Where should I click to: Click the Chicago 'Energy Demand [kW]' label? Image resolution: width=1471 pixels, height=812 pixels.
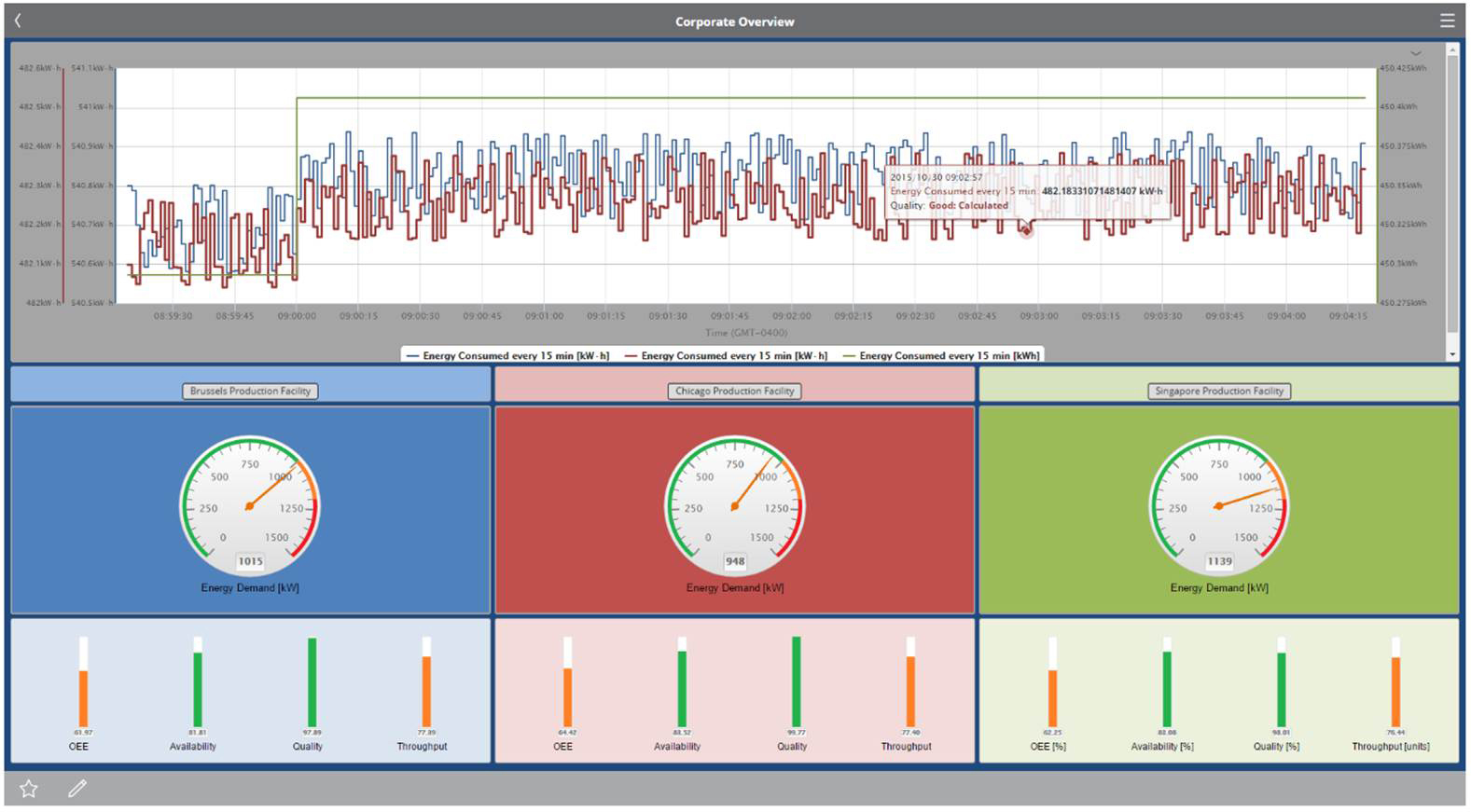coord(735,588)
